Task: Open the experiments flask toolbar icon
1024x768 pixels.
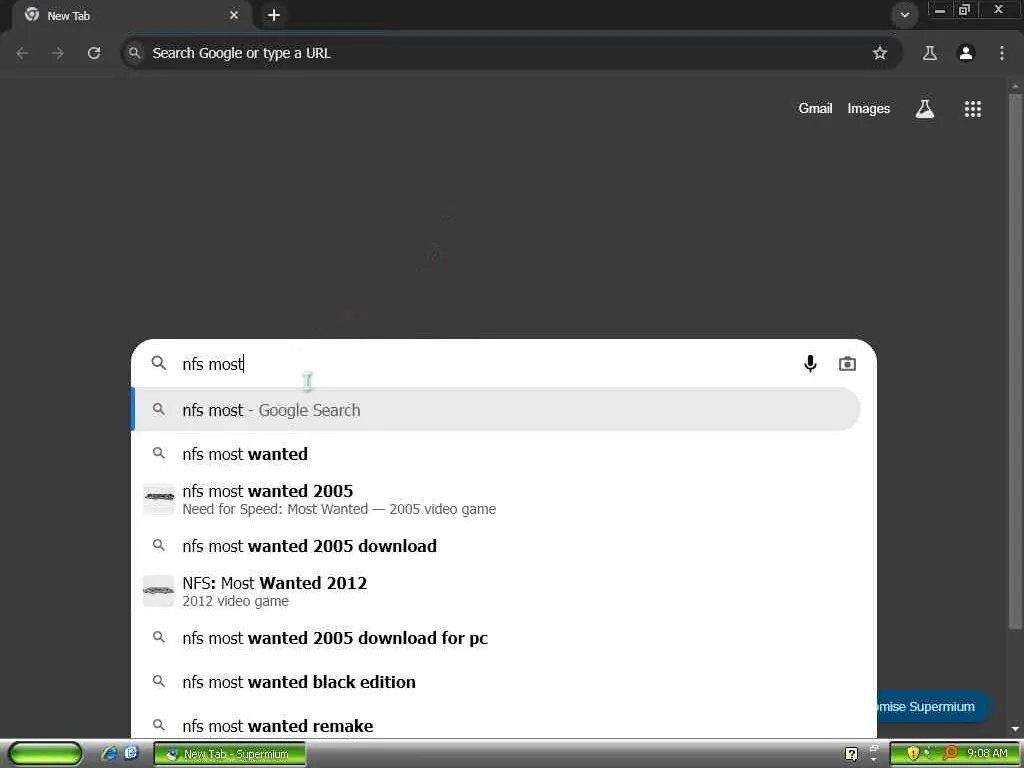Action: 930,53
